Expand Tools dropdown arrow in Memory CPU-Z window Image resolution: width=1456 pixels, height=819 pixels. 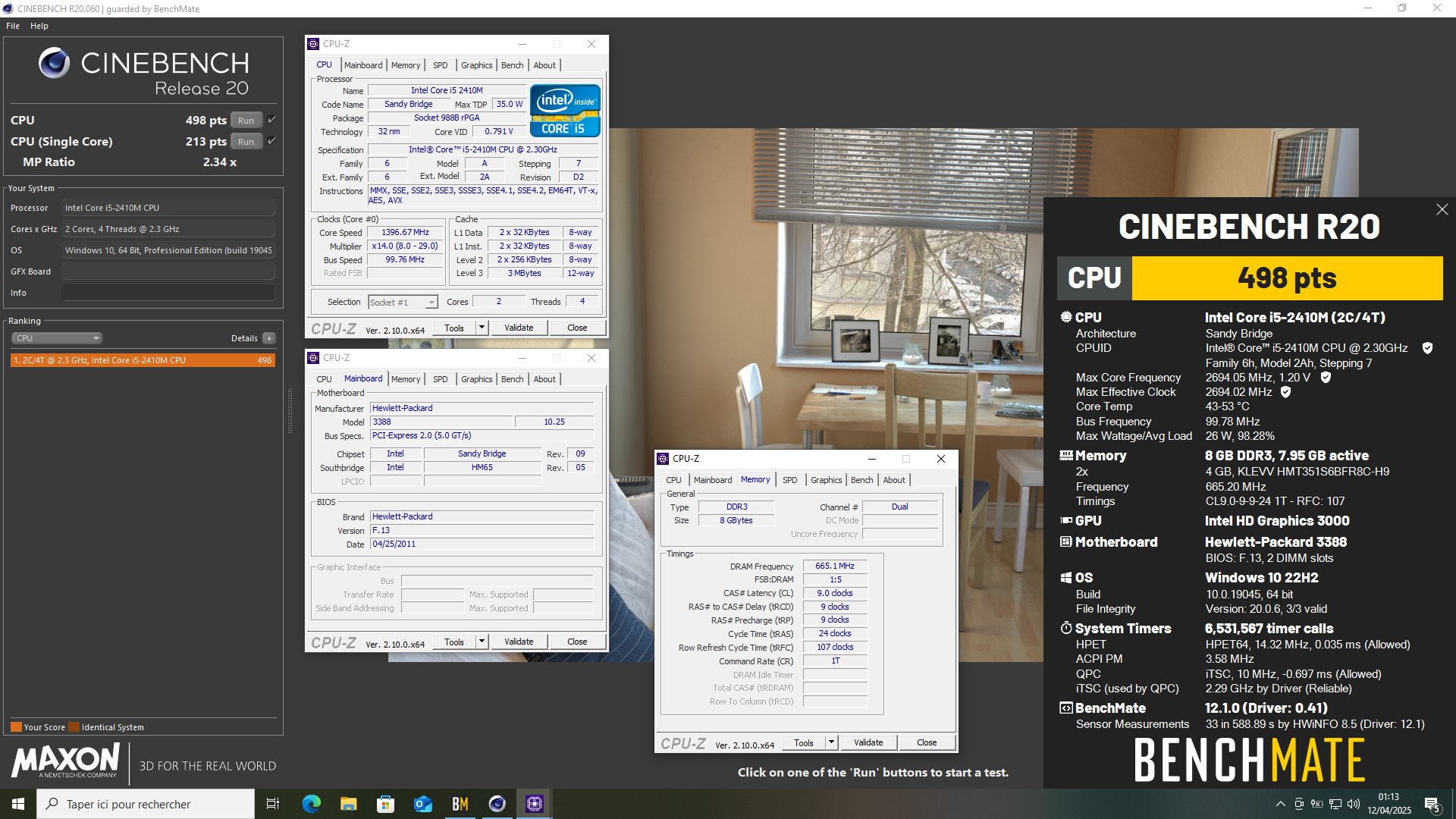(x=831, y=743)
